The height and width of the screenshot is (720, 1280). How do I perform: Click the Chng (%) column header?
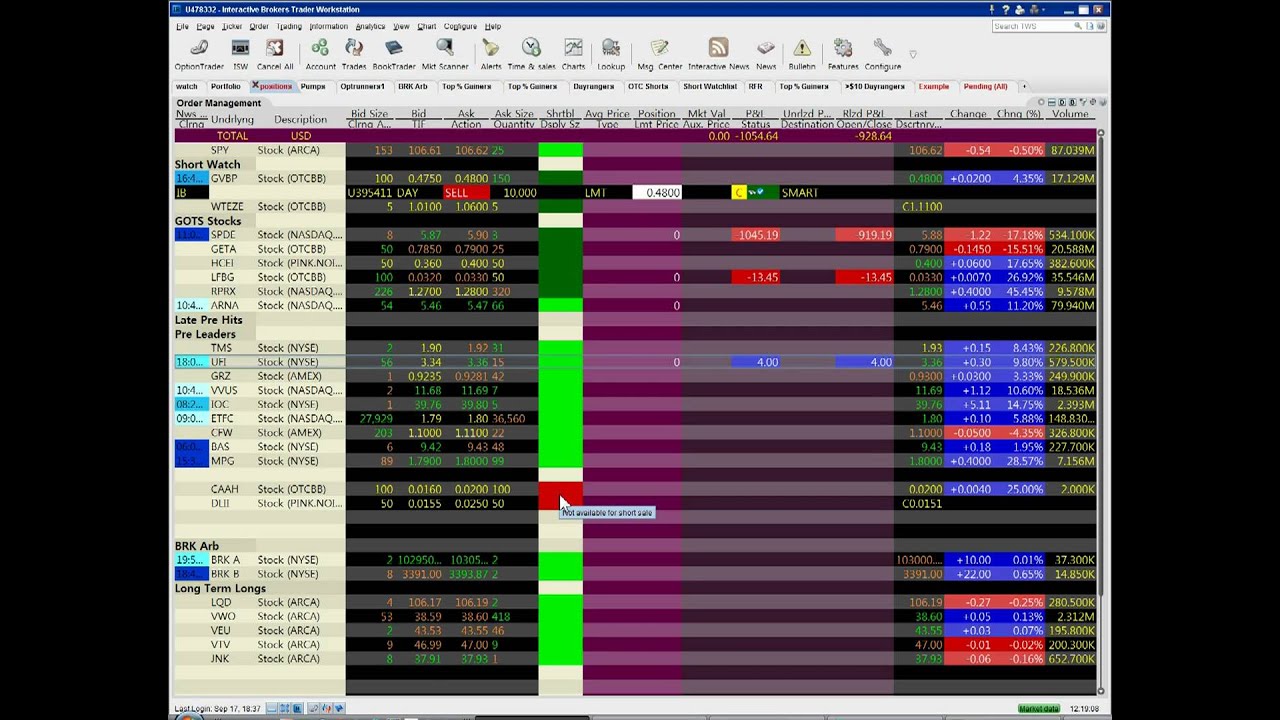[x=1018, y=114]
